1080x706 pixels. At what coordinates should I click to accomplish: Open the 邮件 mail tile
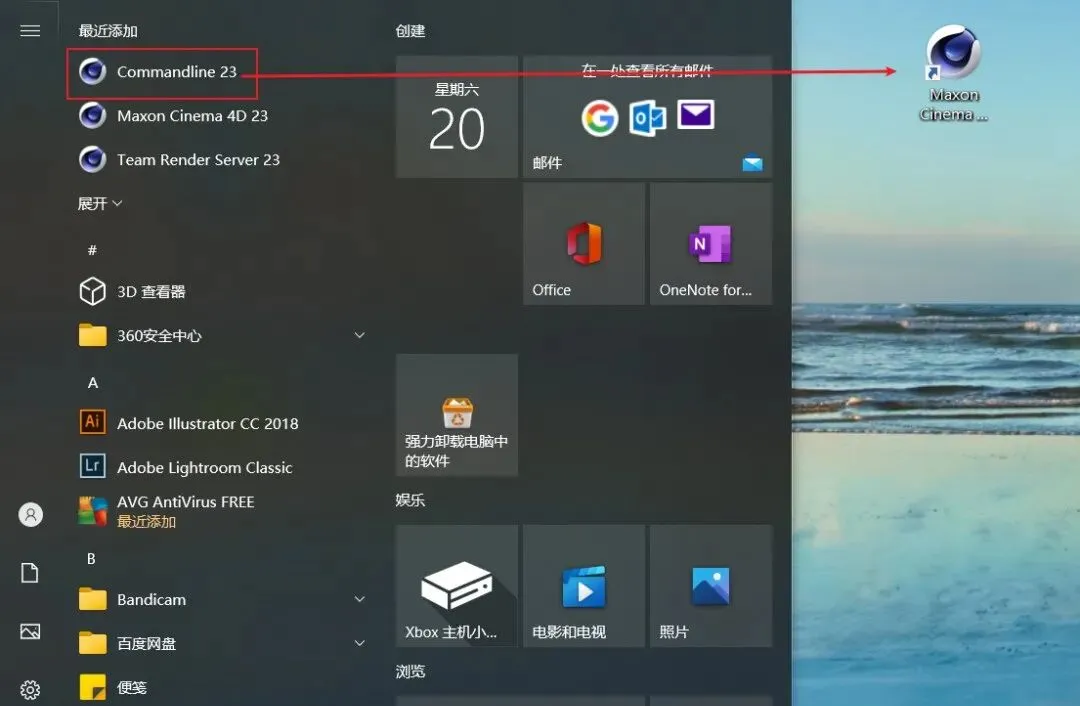(x=647, y=117)
